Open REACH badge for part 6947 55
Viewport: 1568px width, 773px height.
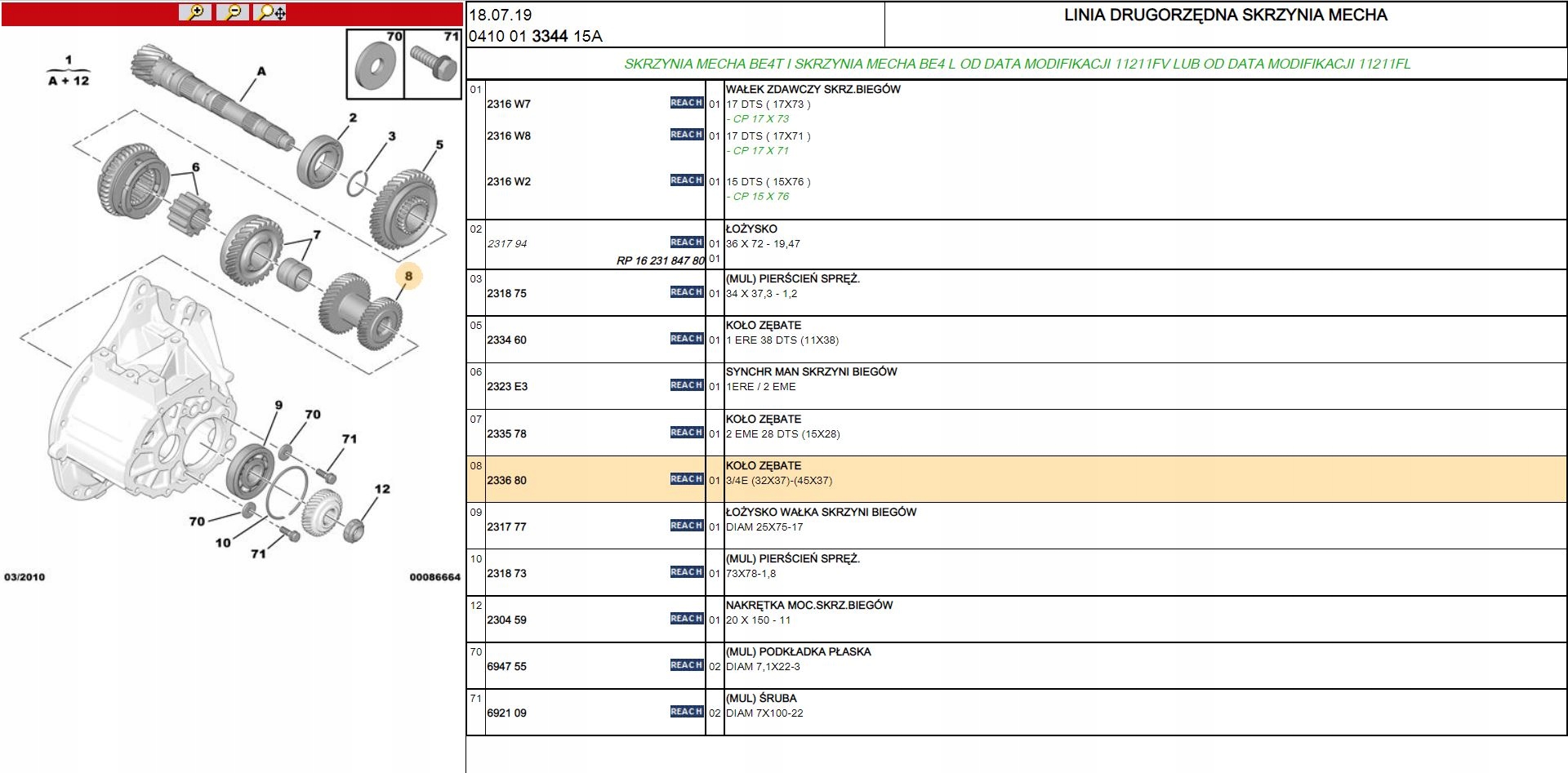coord(687,665)
